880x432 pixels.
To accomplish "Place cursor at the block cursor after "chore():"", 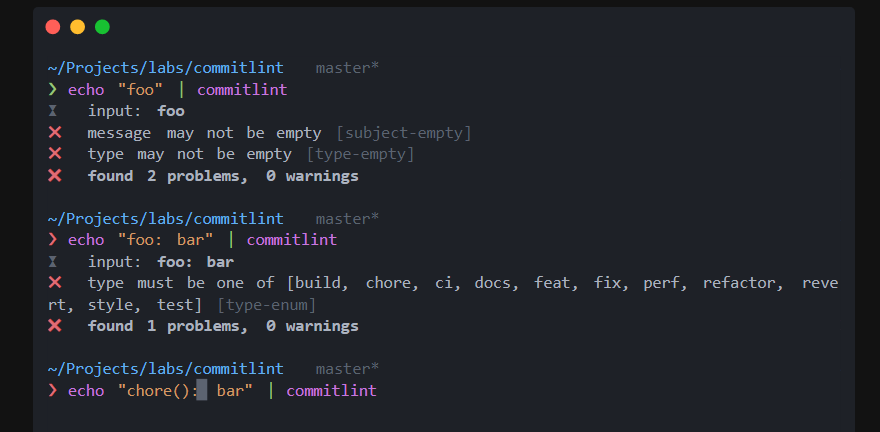I will 202,390.
